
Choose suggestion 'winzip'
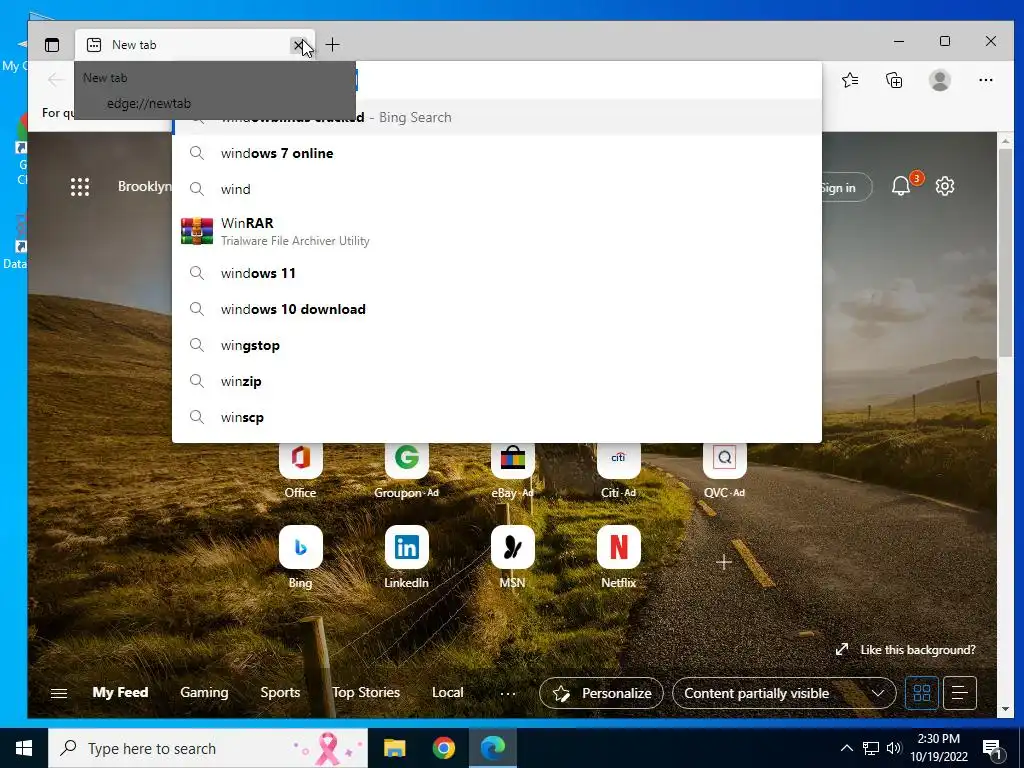(496, 381)
